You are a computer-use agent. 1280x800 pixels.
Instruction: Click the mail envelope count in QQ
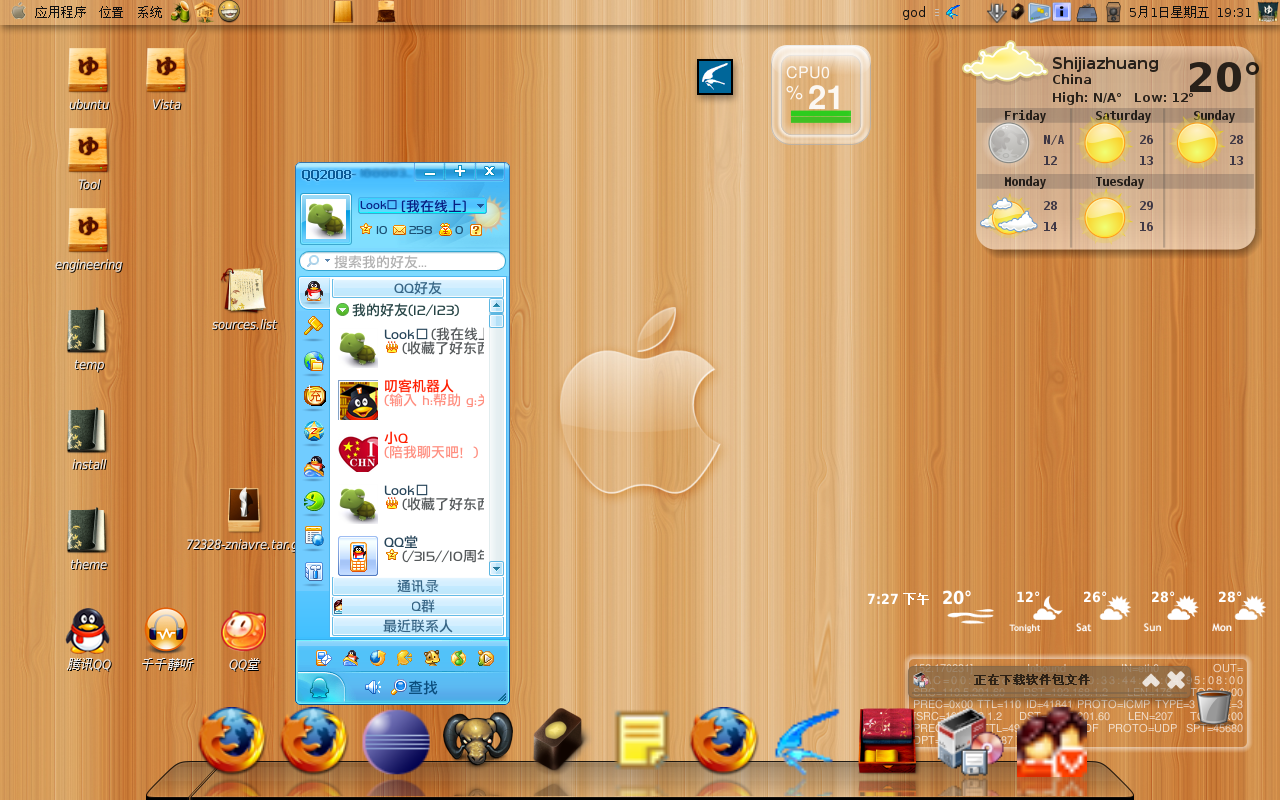pos(413,230)
